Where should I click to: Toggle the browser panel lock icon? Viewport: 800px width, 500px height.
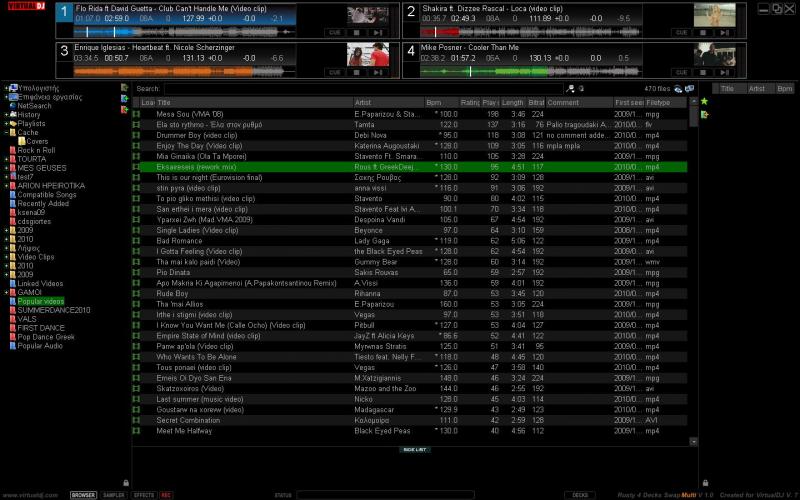click(126, 483)
